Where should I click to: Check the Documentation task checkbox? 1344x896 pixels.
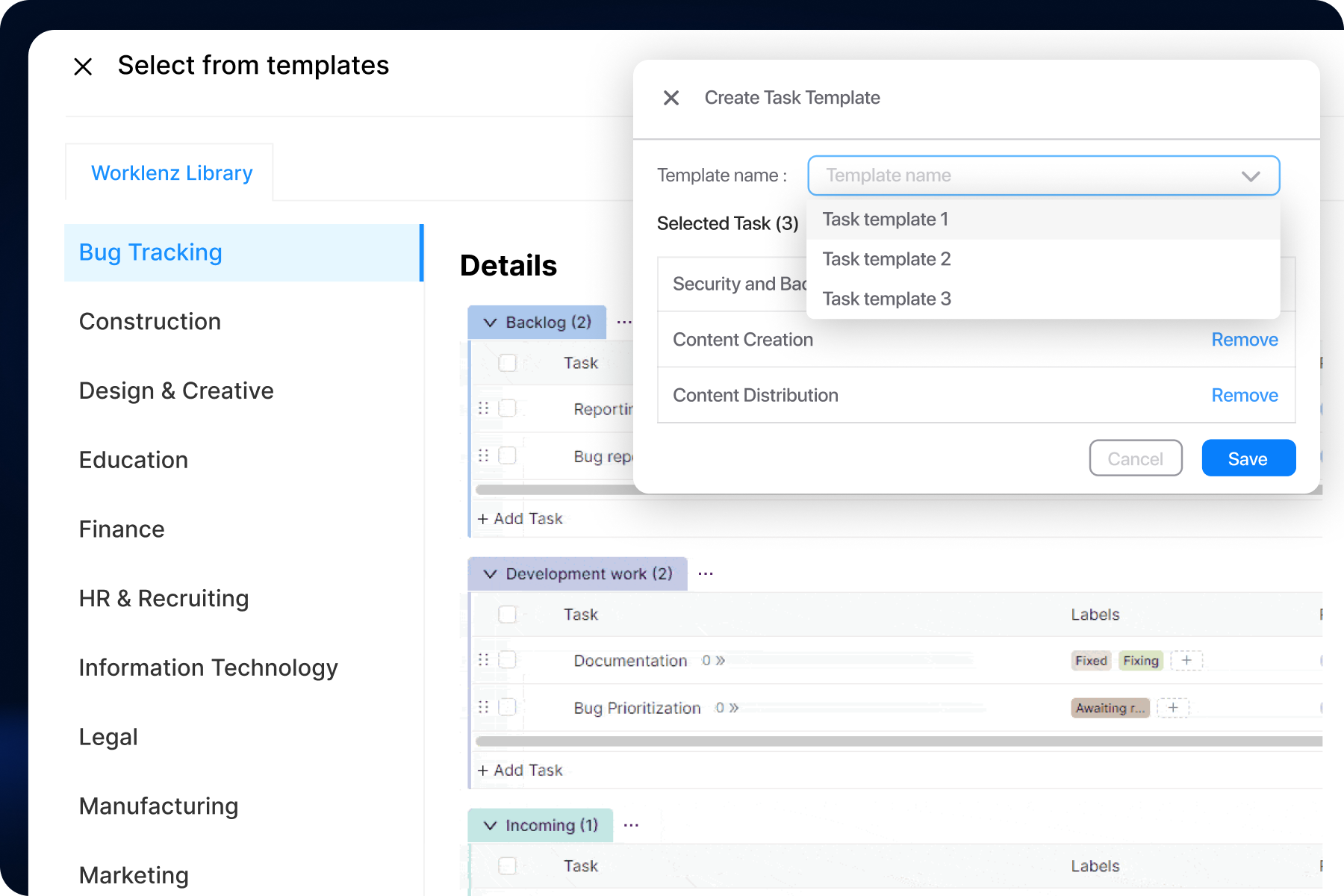(x=508, y=660)
